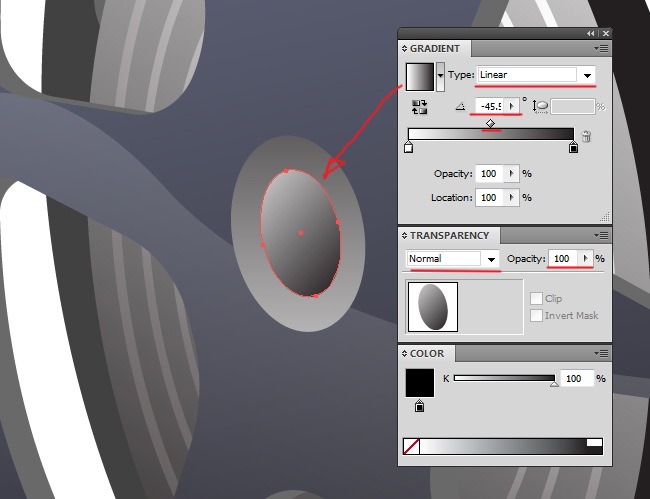Image resolution: width=650 pixels, height=499 pixels.
Task: Open the Color panel options menu
Action: click(601, 354)
